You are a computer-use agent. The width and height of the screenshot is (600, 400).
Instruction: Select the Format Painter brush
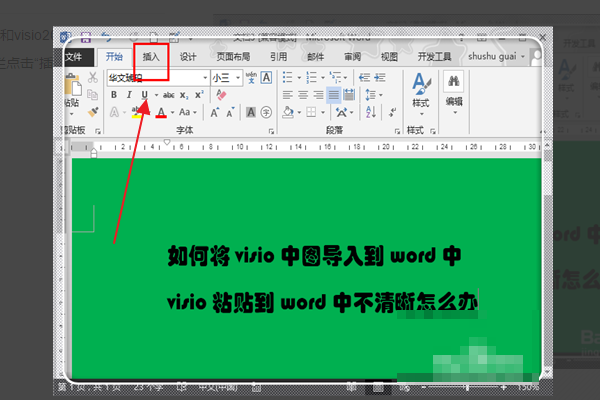coord(93,112)
